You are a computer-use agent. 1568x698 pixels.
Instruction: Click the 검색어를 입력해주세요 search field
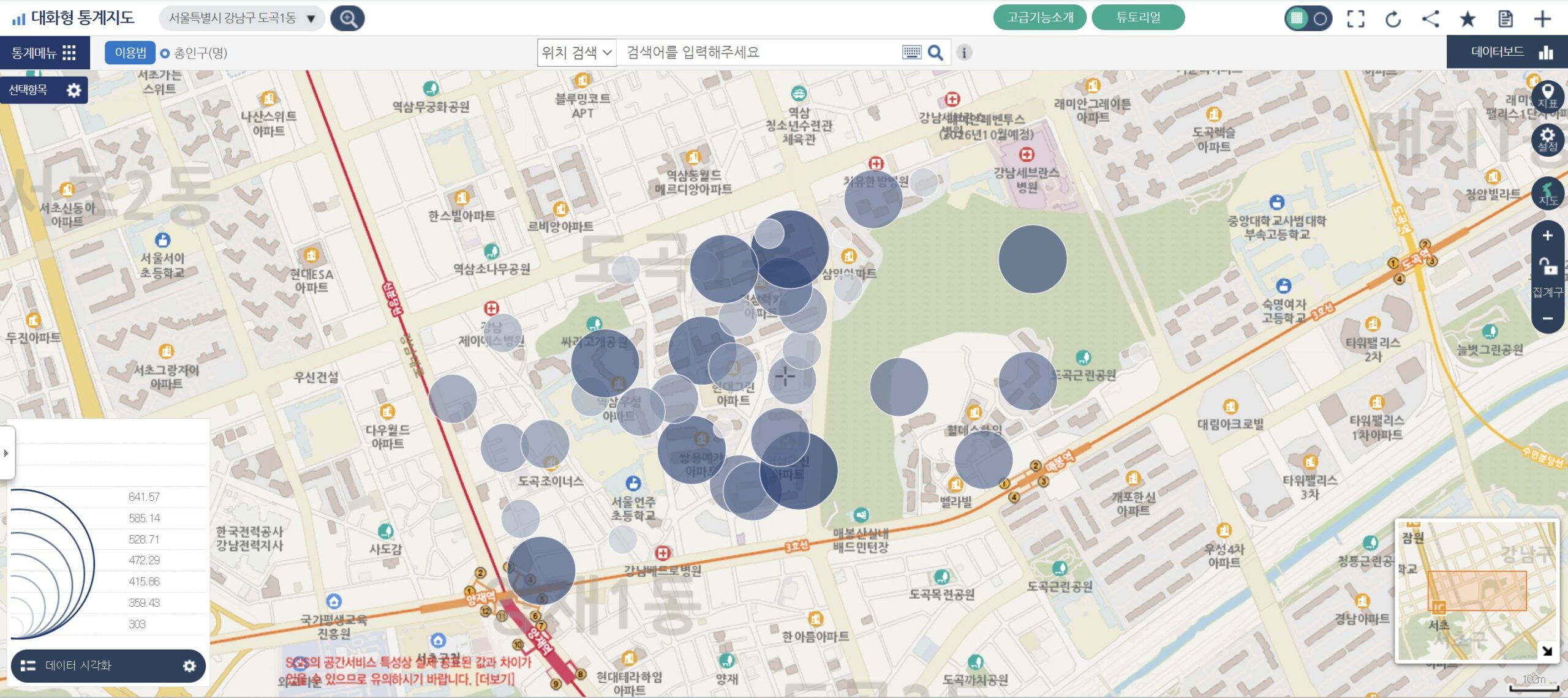[x=759, y=53]
